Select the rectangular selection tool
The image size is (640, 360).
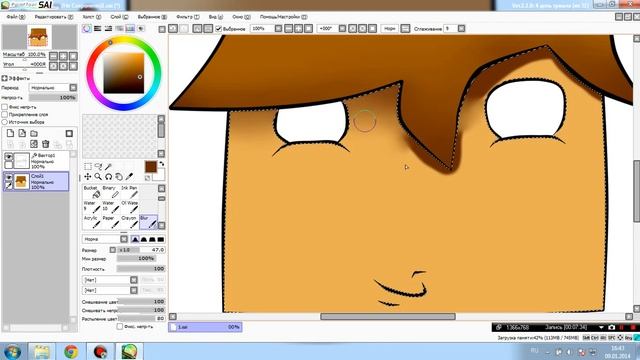[88, 167]
